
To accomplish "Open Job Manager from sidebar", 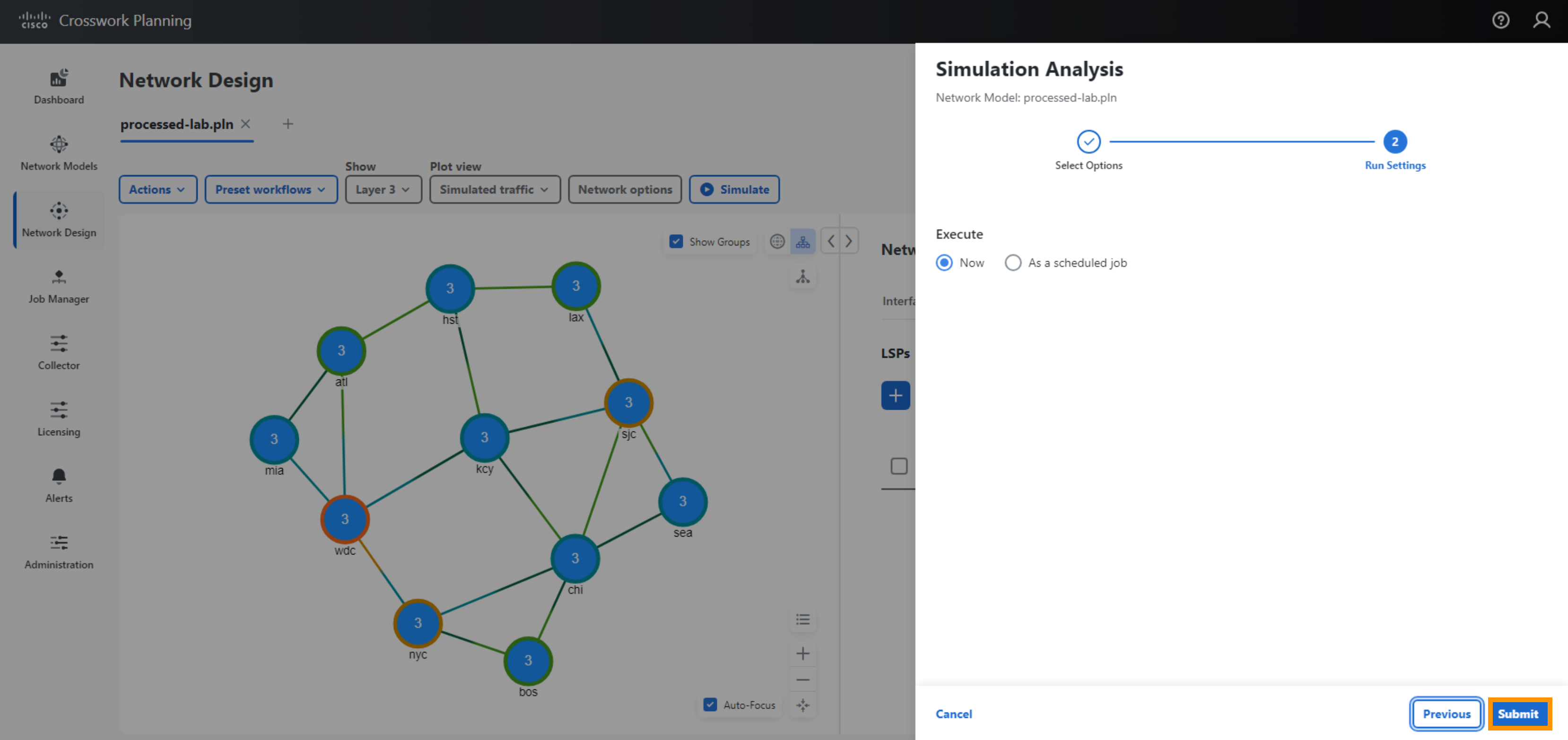I will pyautogui.click(x=59, y=286).
